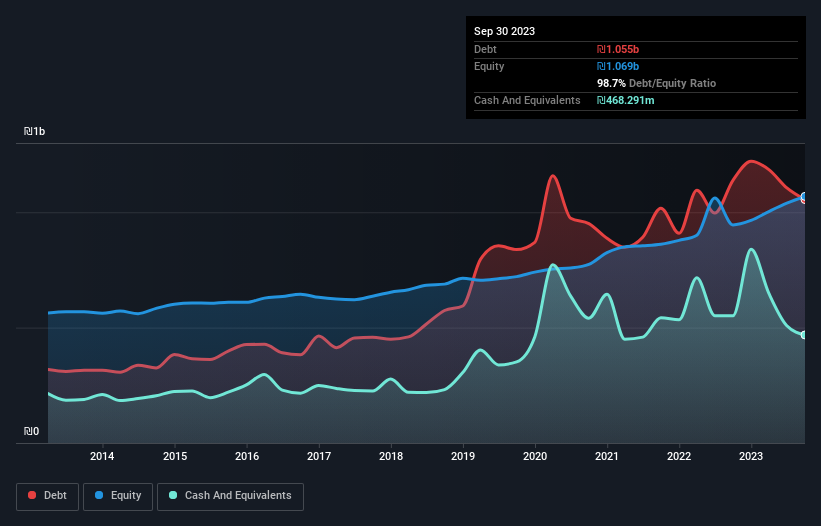The width and height of the screenshot is (821, 526).
Task: Click the blue Equity legend dot
Action: 99,495
